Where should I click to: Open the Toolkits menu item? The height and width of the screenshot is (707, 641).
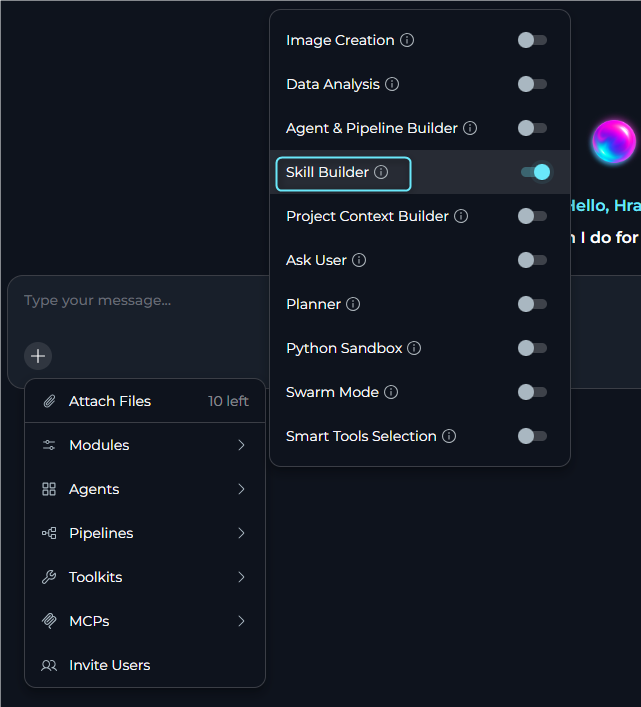point(145,577)
